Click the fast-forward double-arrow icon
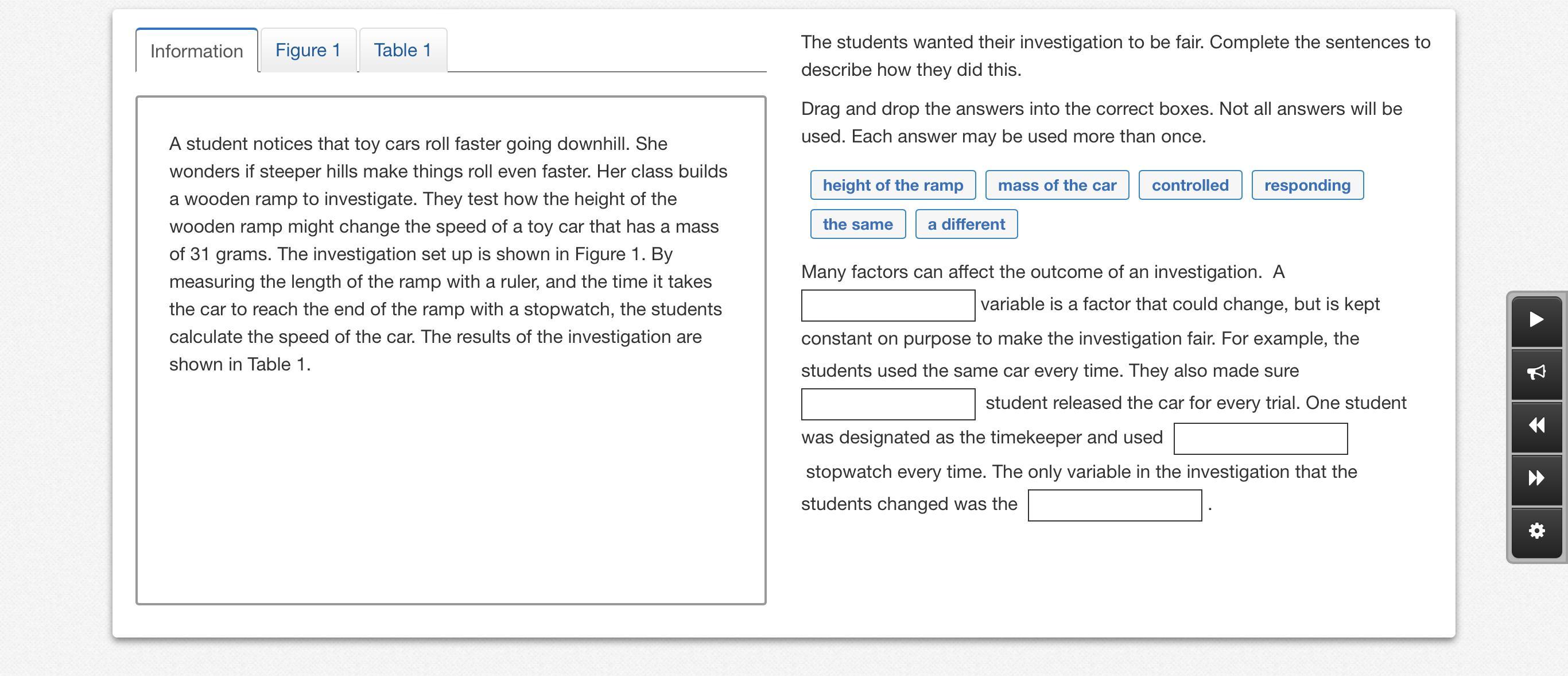Viewport: 1568px width, 676px height. (1536, 478)
